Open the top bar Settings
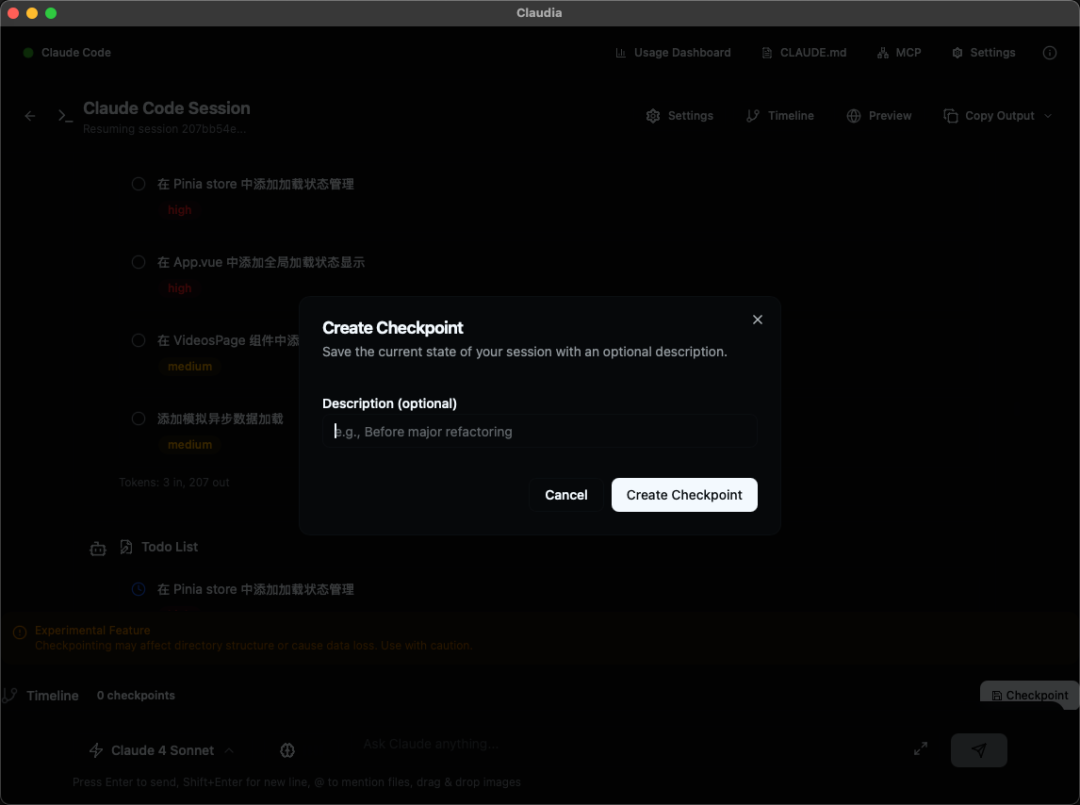This screenshot has width=1080, height=805. tap(983, 52)
